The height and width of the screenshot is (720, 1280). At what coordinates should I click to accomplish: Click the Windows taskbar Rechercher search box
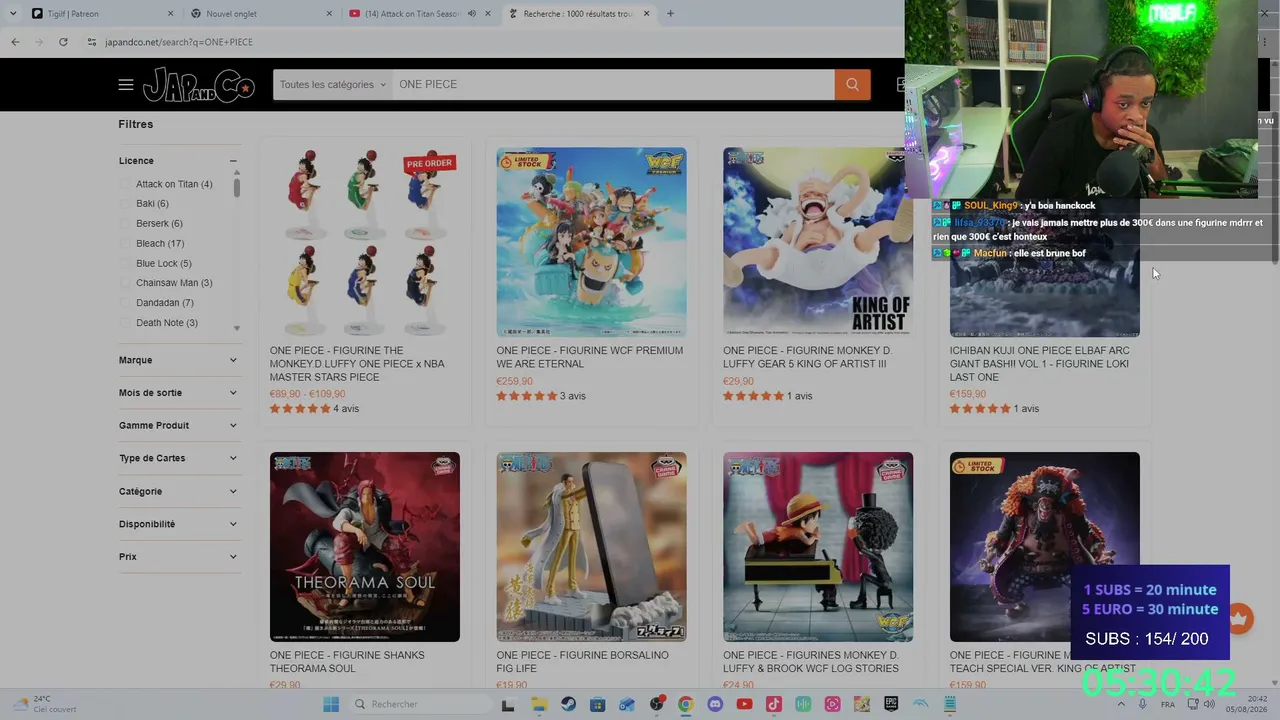(x=419, y=704)
